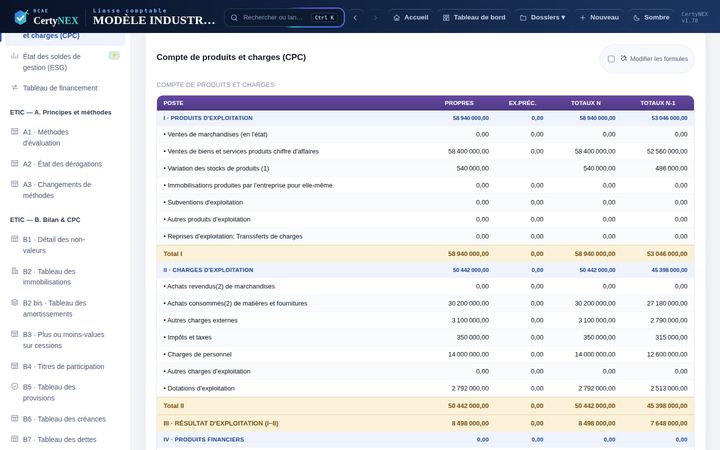
Task: Click the PROPRES column header
Action: tap(459, 103)
